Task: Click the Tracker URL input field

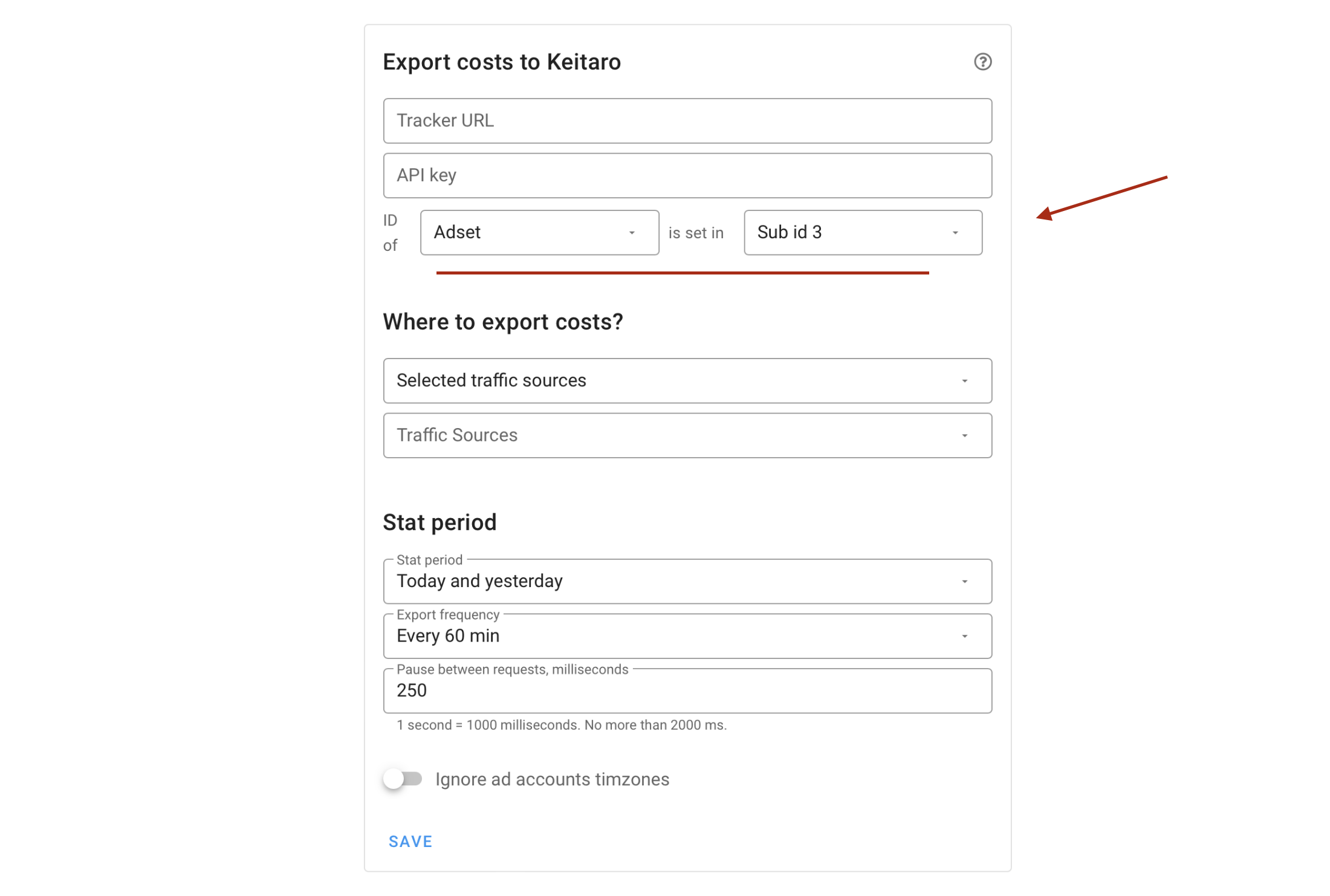Action: coord(687,121)
